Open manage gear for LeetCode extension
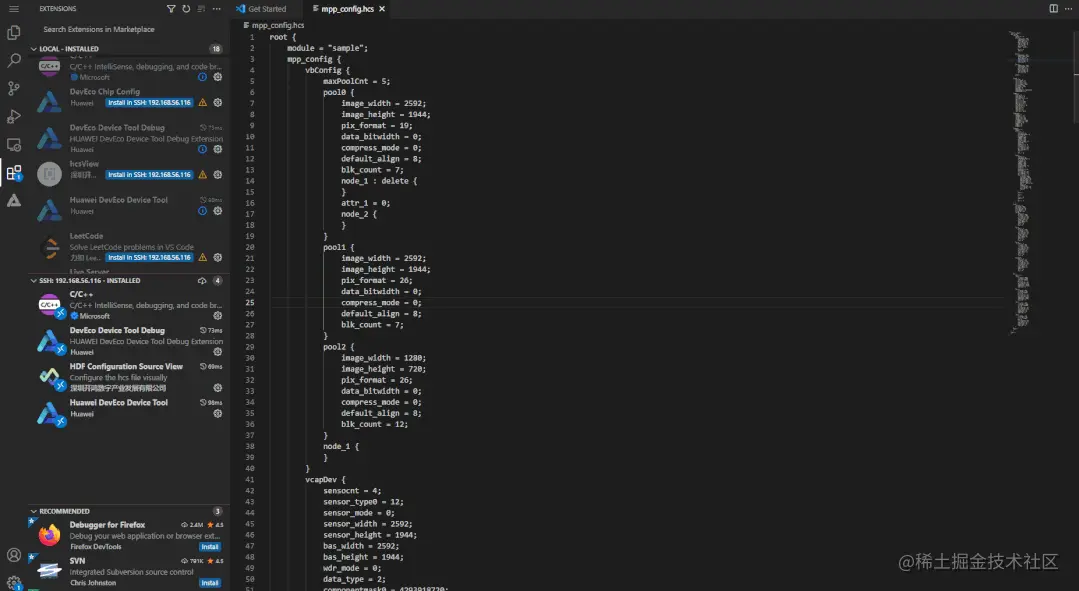The height and width of the screenshot is (591, 1079). (217, 257)
